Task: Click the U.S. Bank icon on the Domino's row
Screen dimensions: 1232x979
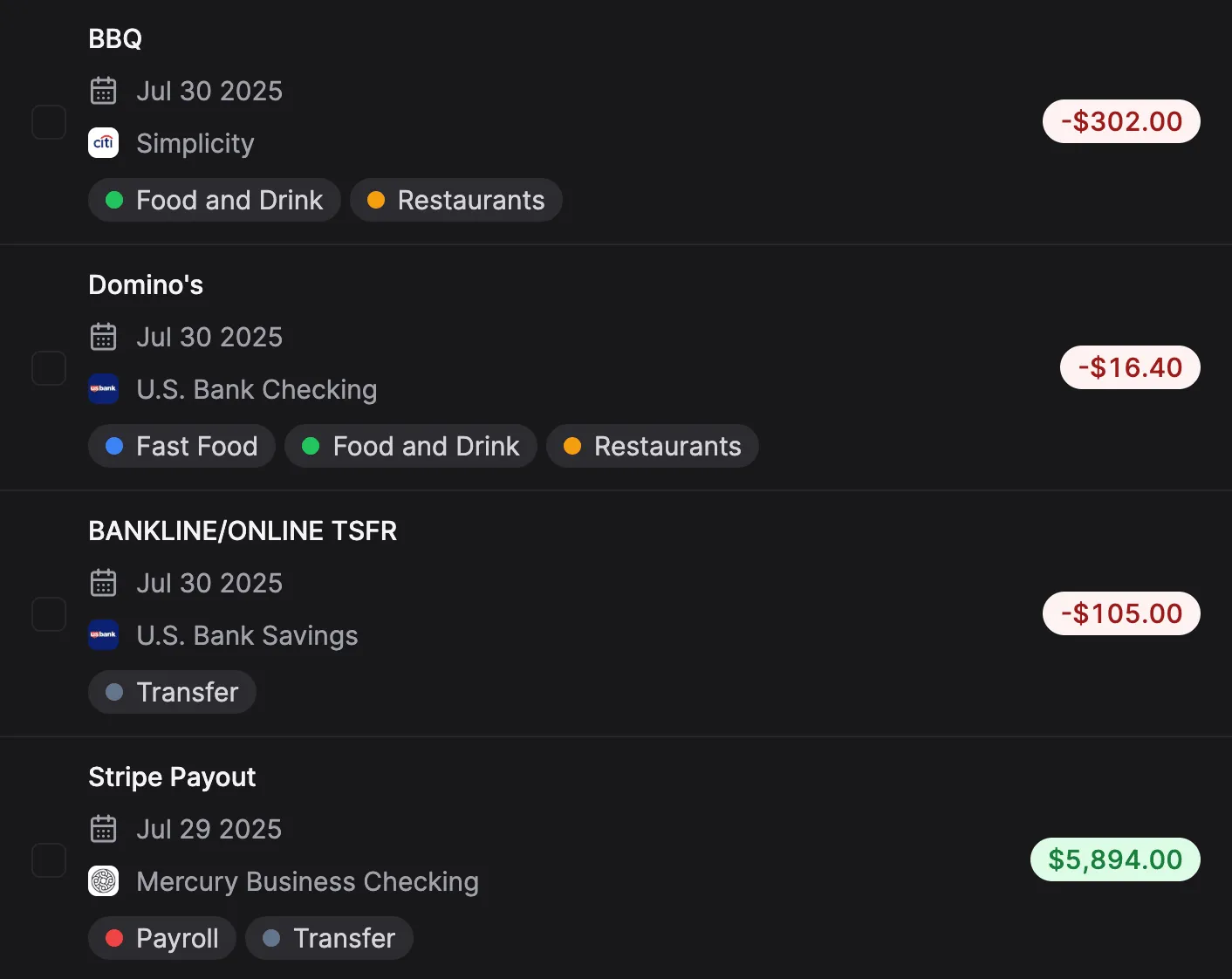Action: (103, 389)
